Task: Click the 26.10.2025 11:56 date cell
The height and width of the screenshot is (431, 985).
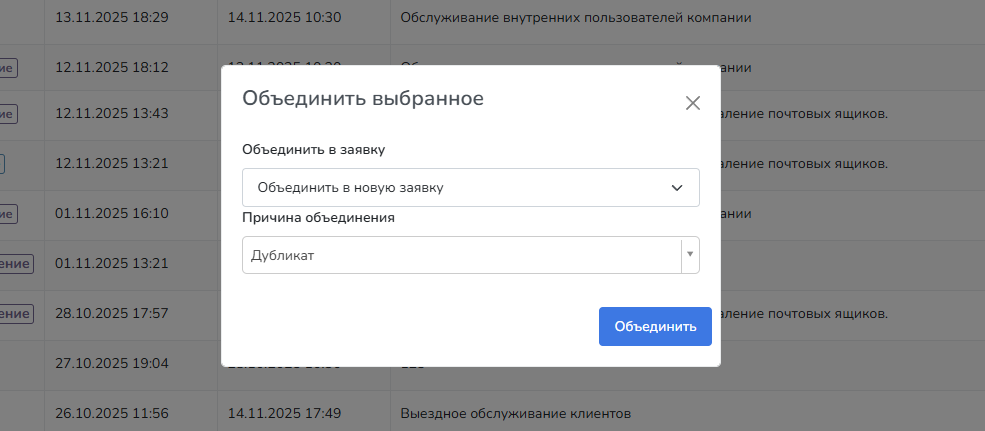Action: 112,413
